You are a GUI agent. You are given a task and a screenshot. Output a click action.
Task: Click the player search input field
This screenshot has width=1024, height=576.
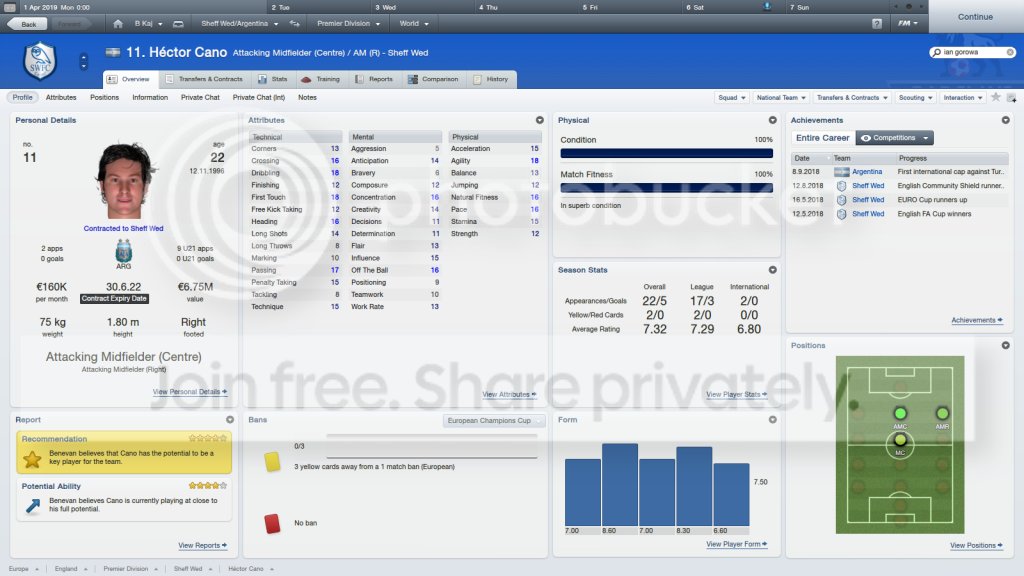(x=972, y=52)
